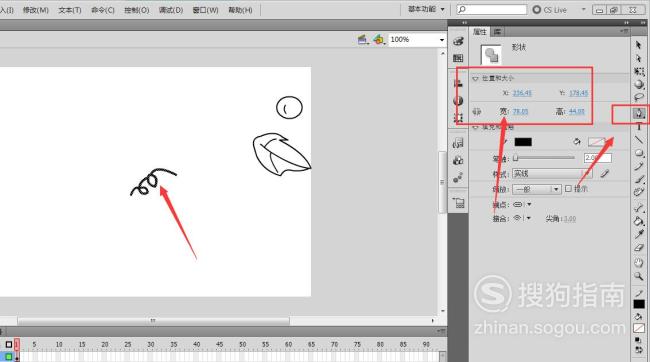Open the Project panel icon in dock
The image size is (650, 362).
tap(458, 203)
